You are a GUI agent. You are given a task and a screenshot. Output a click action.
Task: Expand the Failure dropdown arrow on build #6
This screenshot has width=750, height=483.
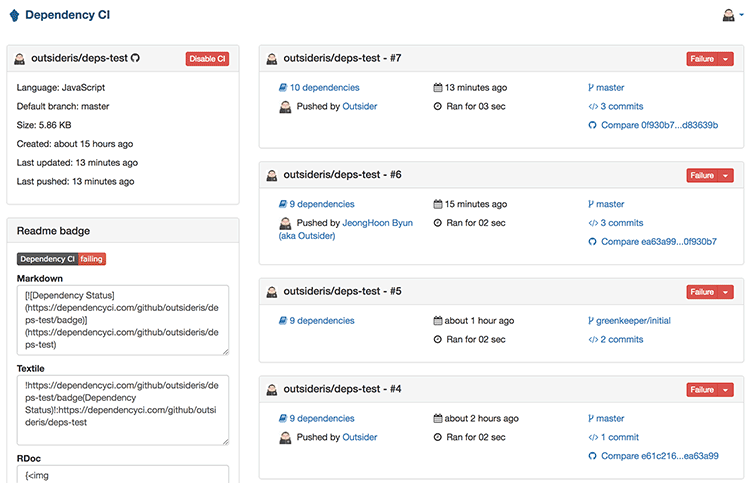point(726,175)
